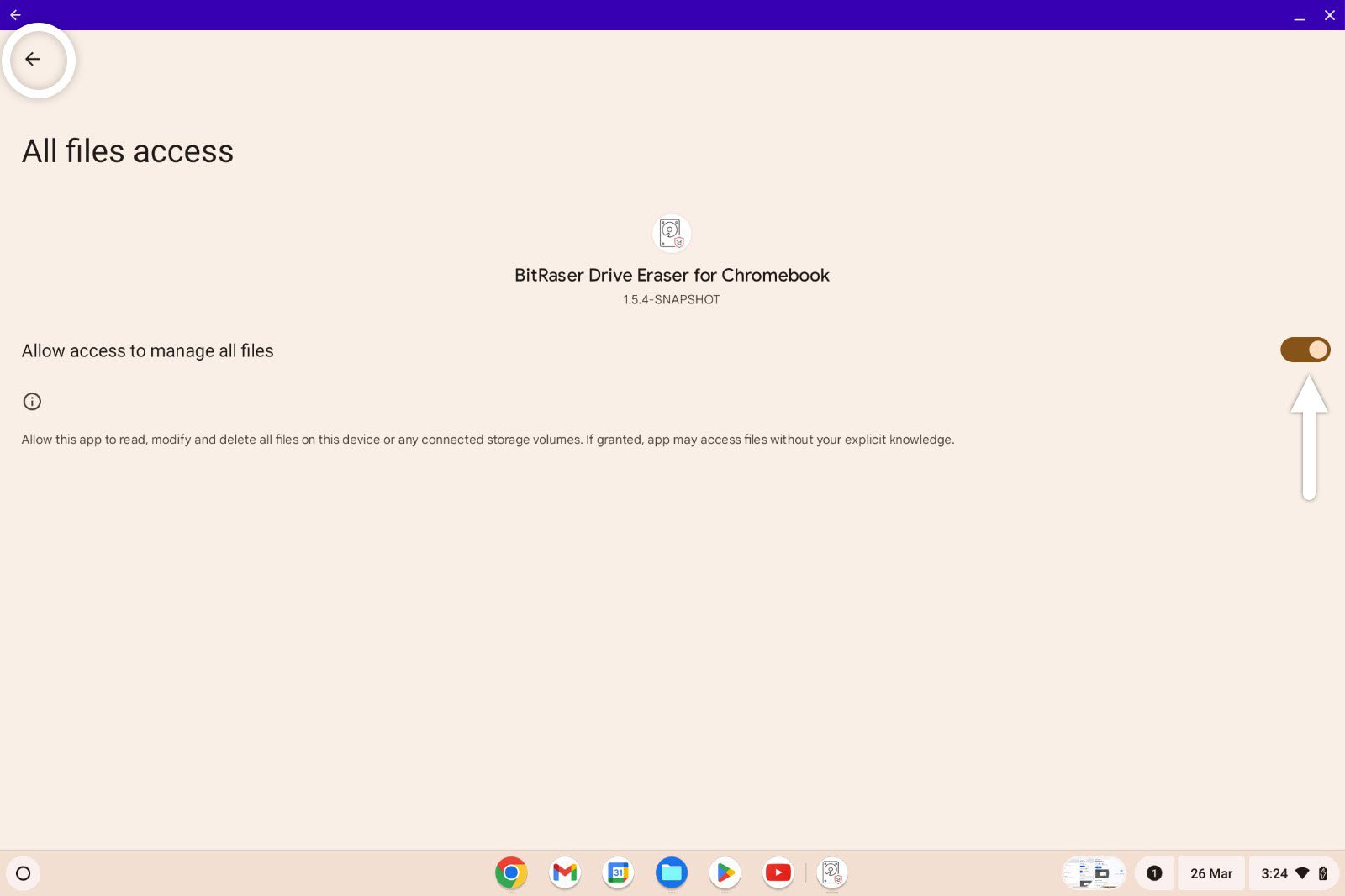Open the ChromeOS launcher circle button

pos(24,873)
